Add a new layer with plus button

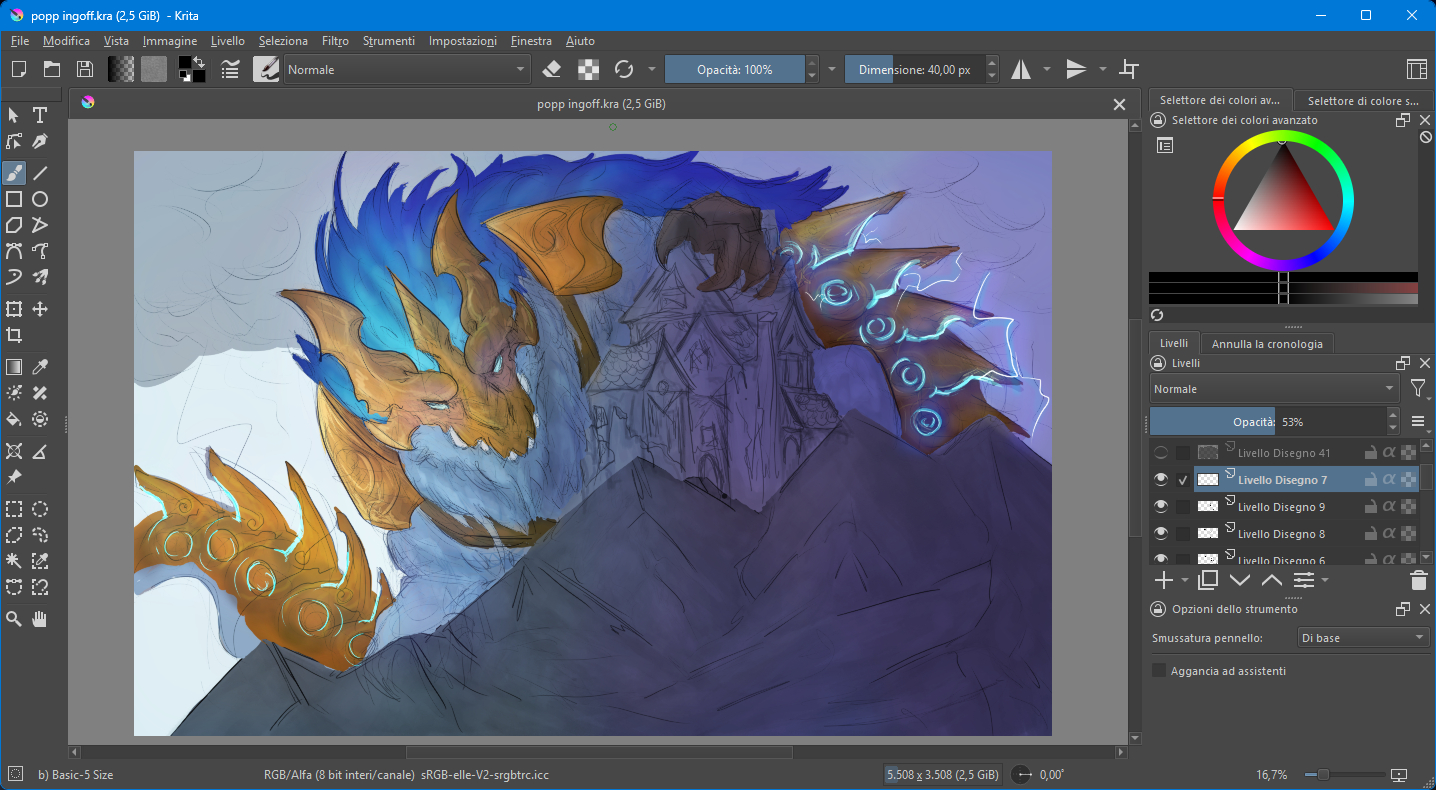1163,580
